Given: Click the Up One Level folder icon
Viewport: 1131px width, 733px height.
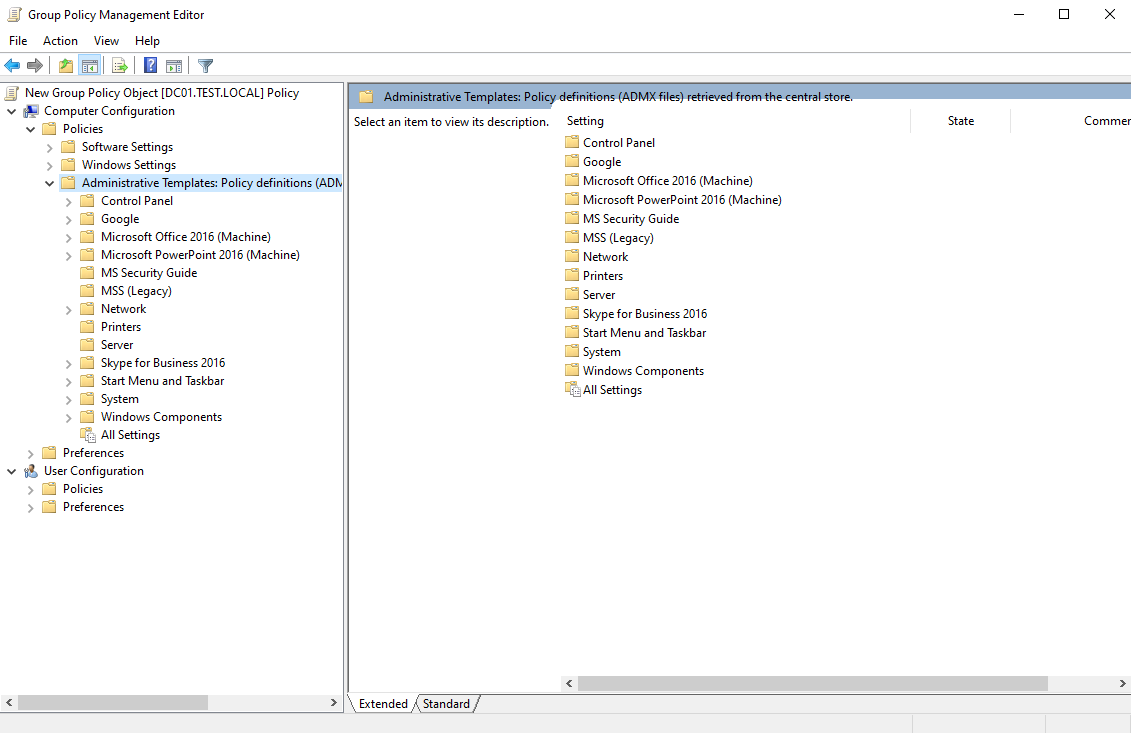Looking at the screenshot, I should (66, 66).
